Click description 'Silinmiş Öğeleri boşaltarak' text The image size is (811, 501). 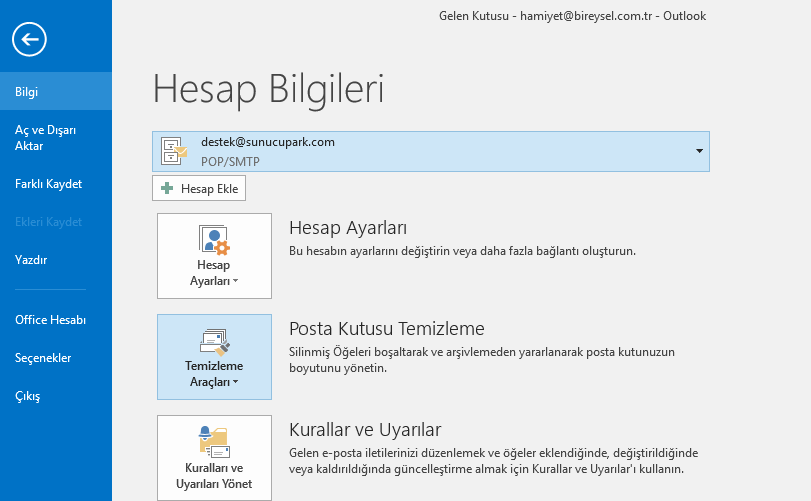click(482, 360)
